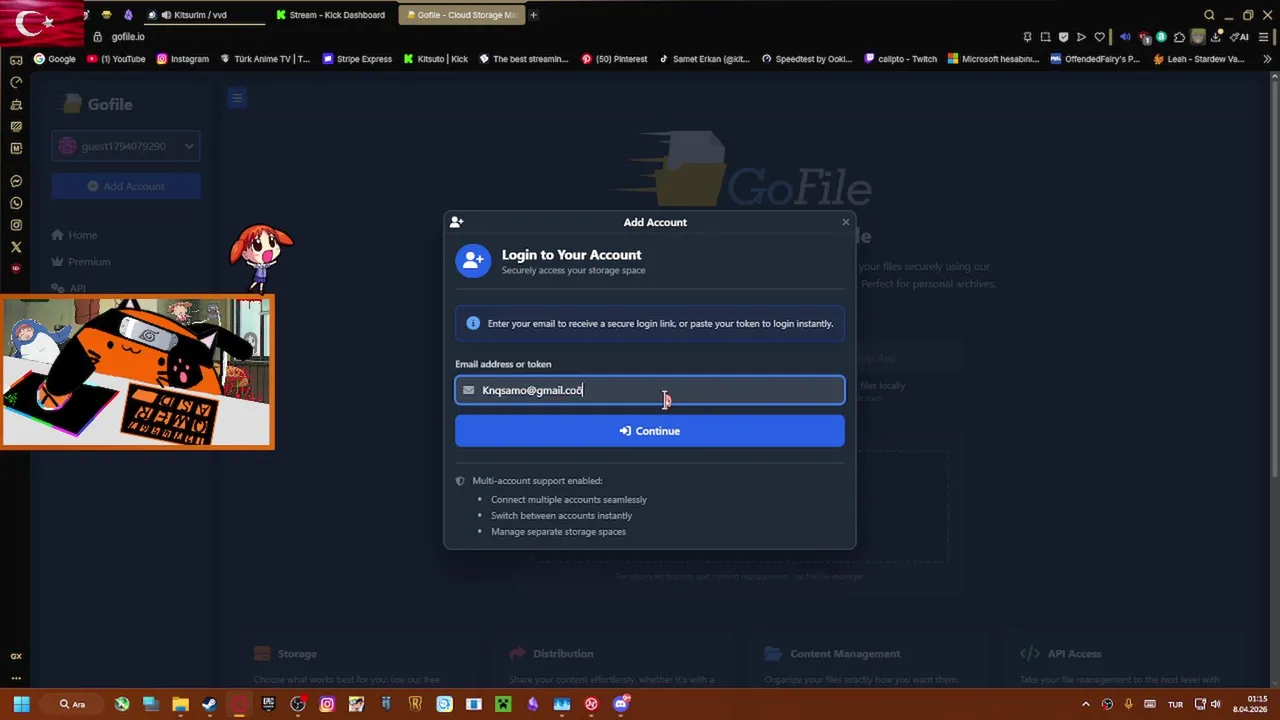Screen dimensions: 1280x720
Task: Click the browser search tabs magnifier icon
Action: coord(1209,15)
